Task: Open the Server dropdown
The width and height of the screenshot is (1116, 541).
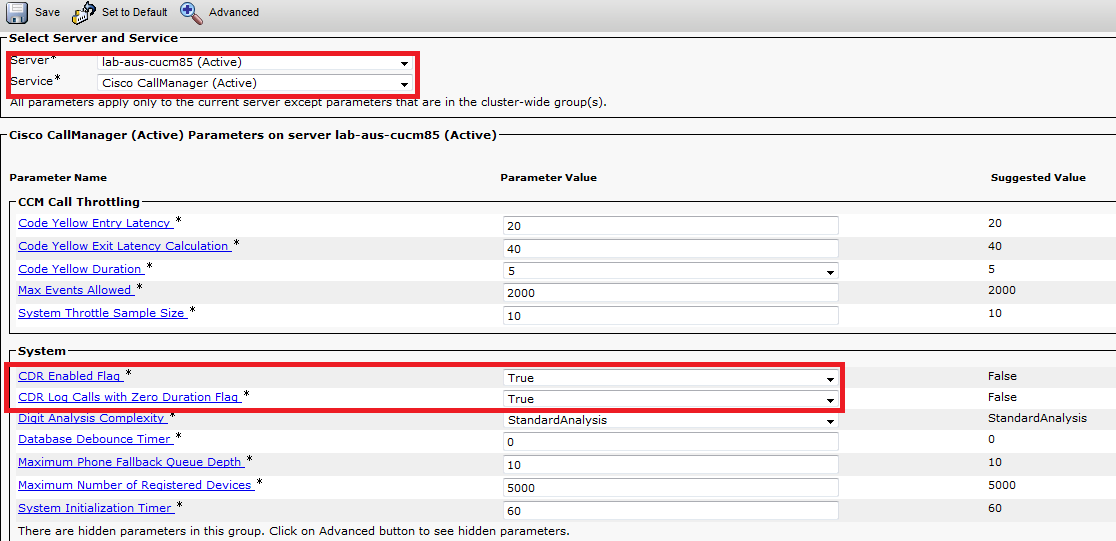Action: 255,63
